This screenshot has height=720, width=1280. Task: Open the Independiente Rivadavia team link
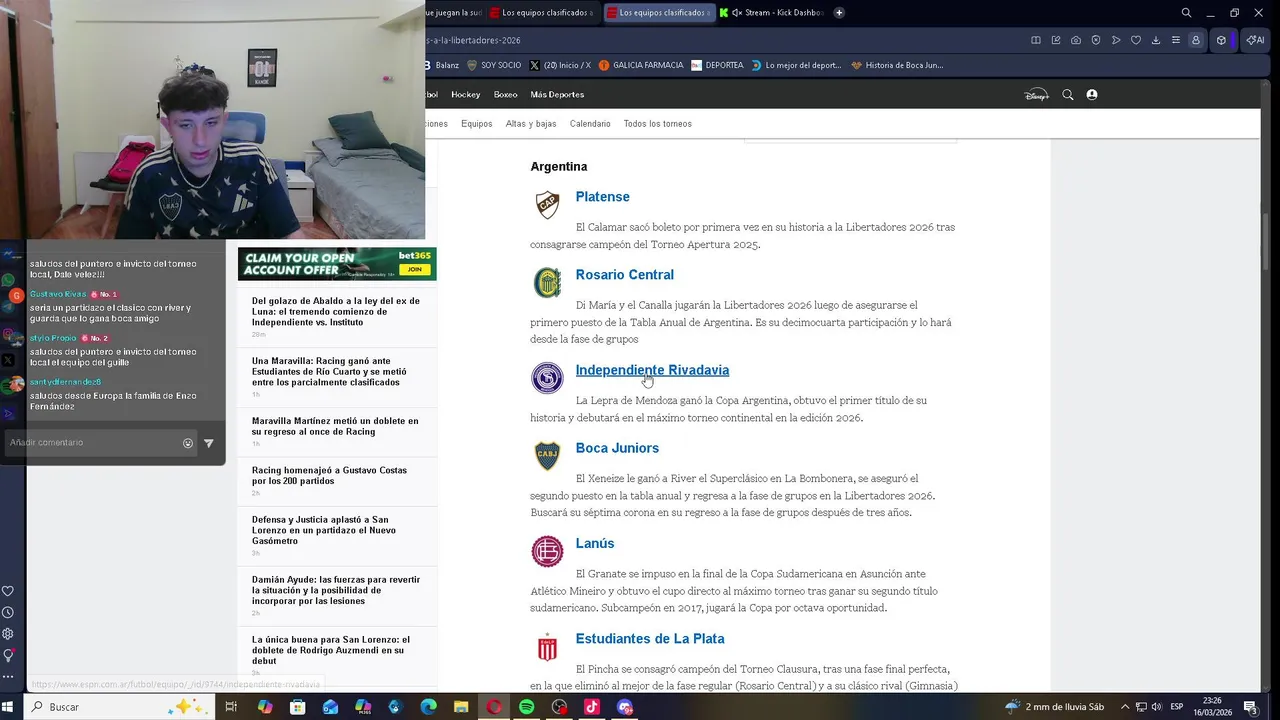[x=652, y=370]
